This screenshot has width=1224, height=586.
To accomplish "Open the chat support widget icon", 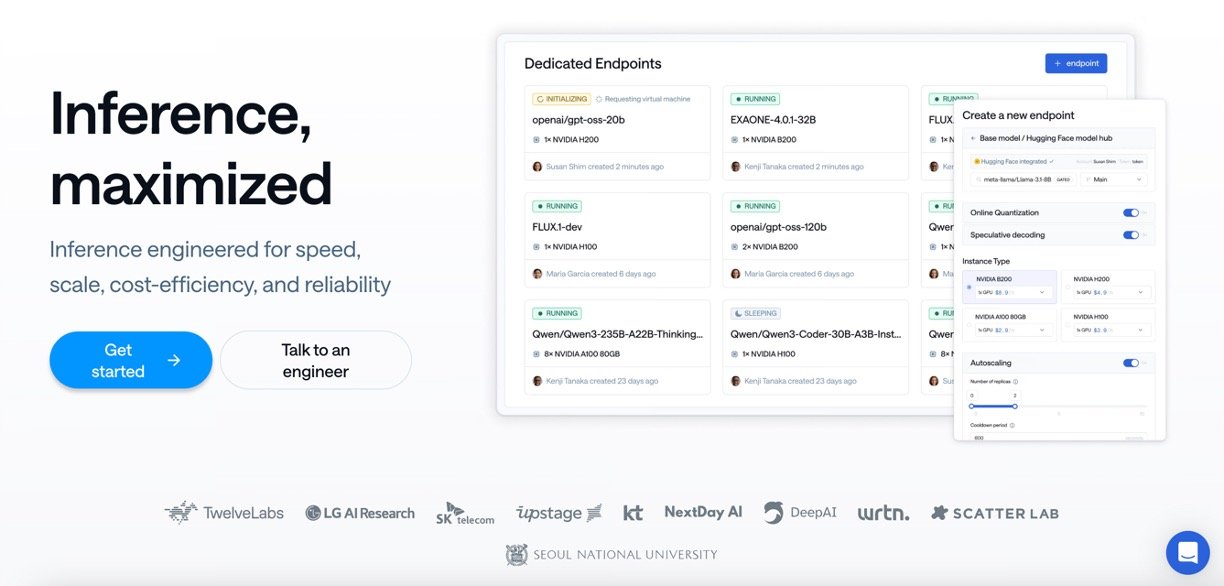I will tap(1188, 553).
